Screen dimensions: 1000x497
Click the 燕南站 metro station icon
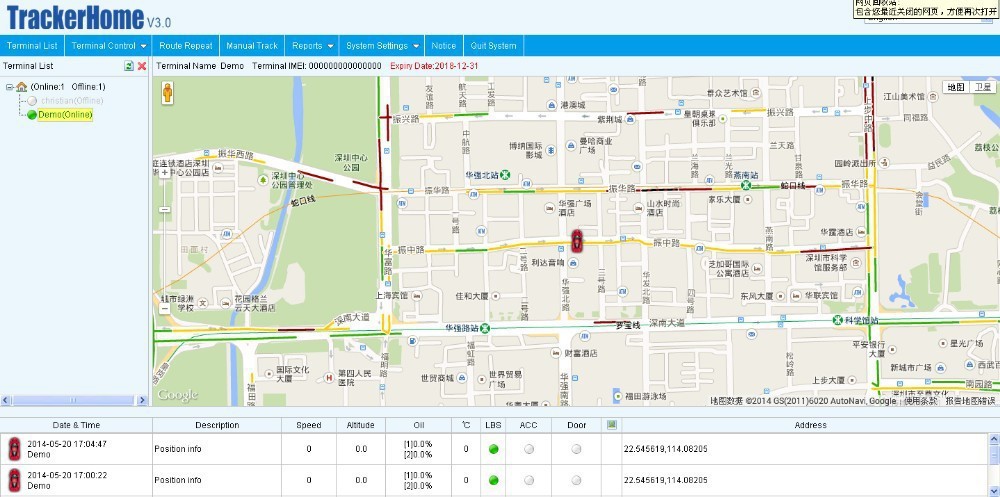(x=746, y=185)
